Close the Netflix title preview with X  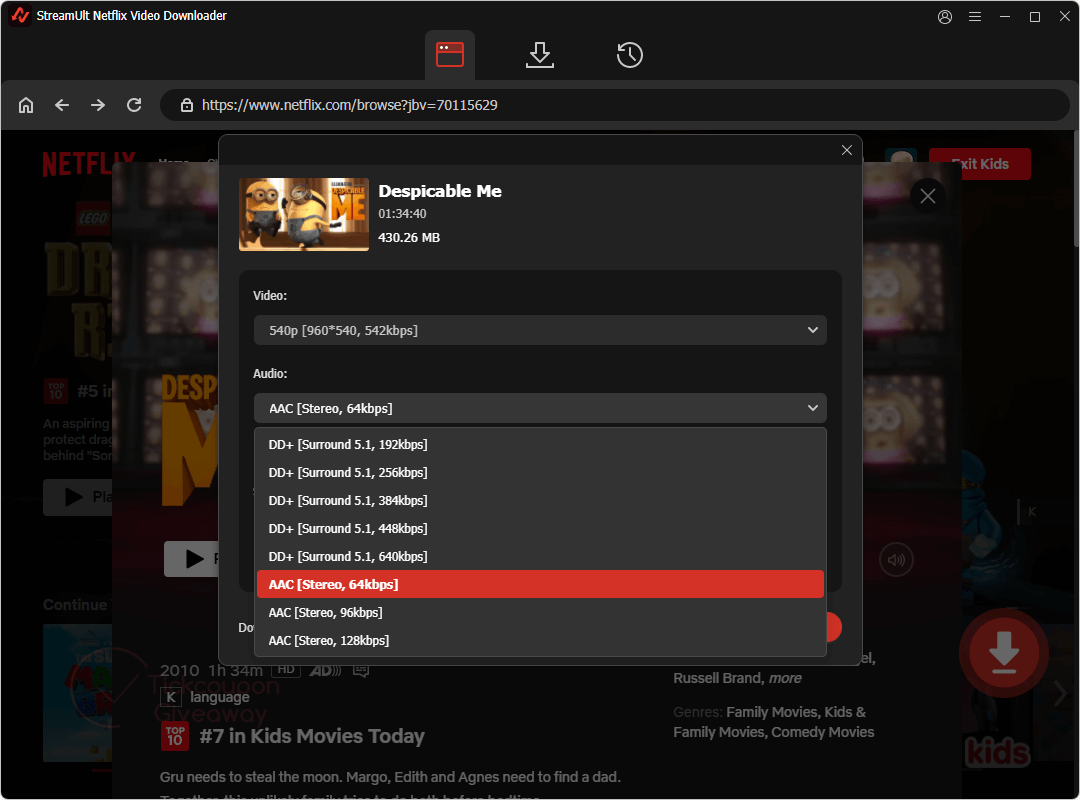(x=928, y=196)
